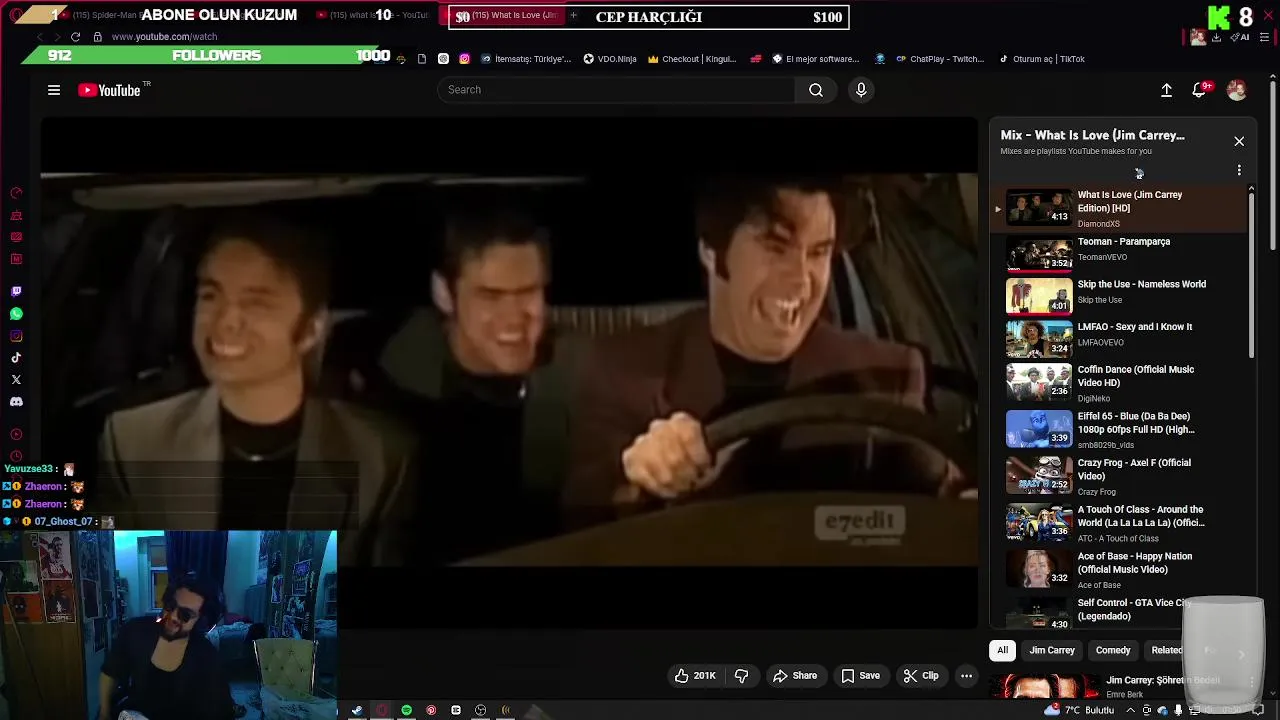Select the Jim Carrey filter chip
This screenshot has width=1280, height=720.
[x=1052, y=650]
